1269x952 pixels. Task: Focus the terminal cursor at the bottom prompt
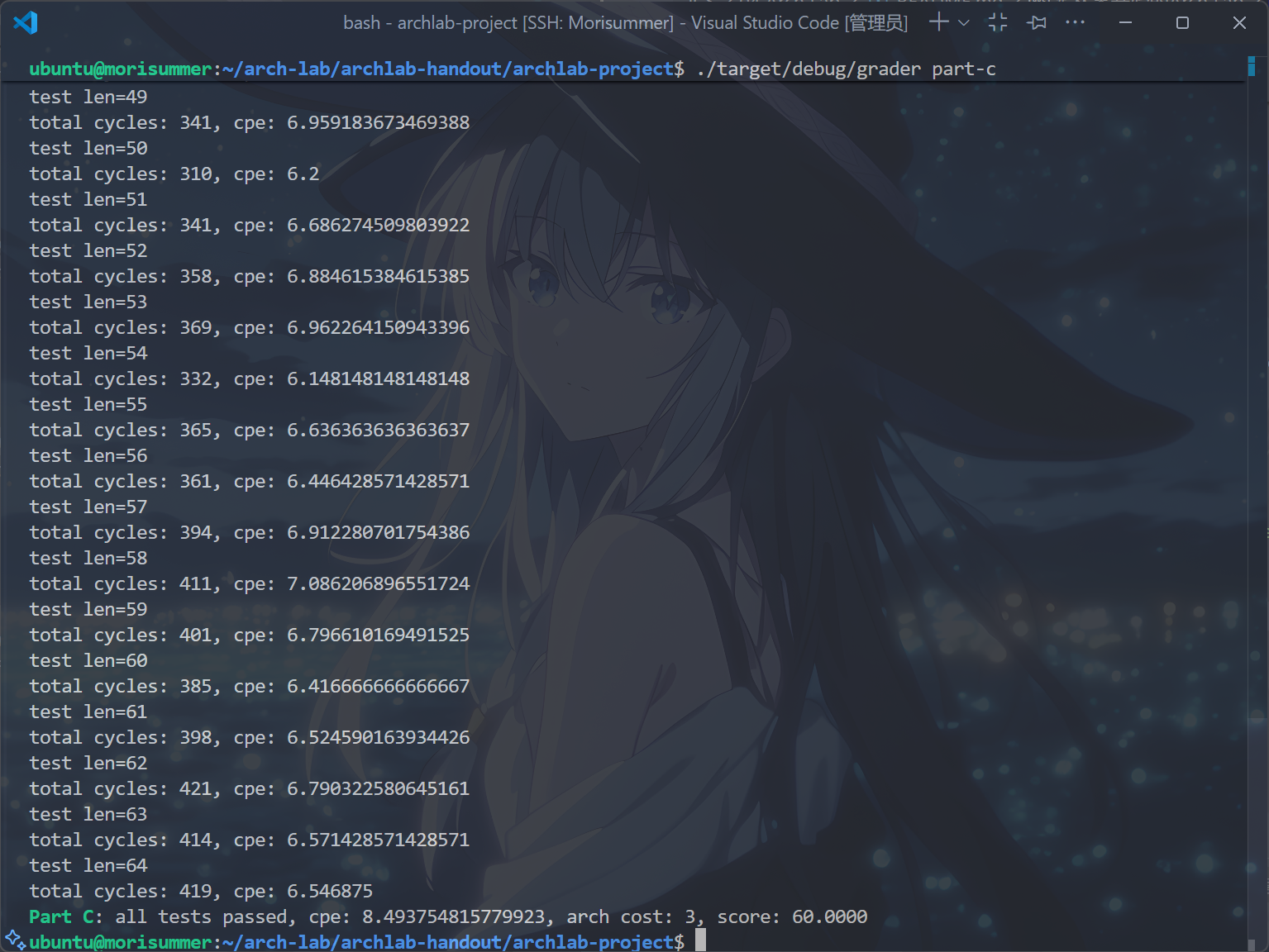coord(700,941)
